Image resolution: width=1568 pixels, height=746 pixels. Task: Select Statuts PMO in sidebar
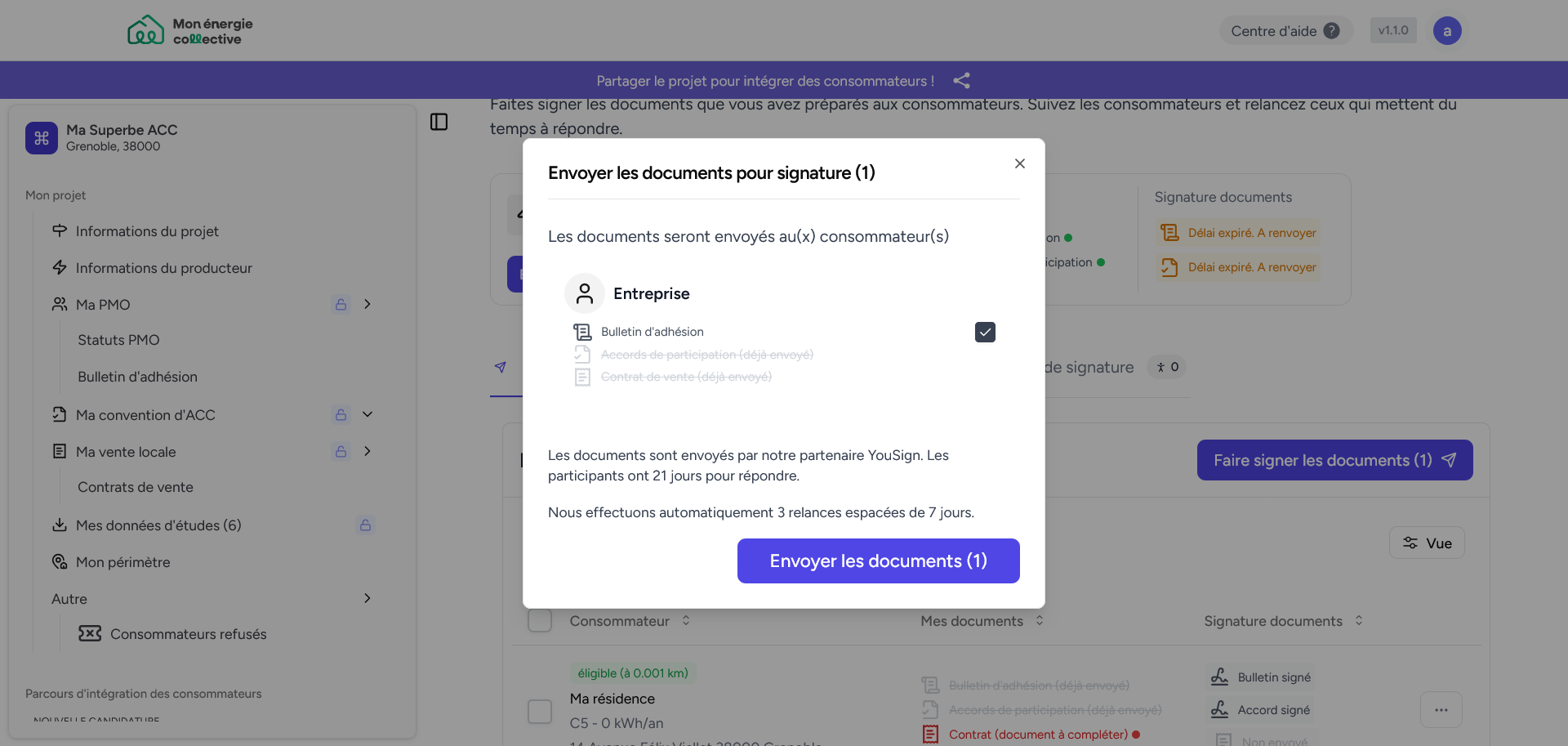coord(118,340)
